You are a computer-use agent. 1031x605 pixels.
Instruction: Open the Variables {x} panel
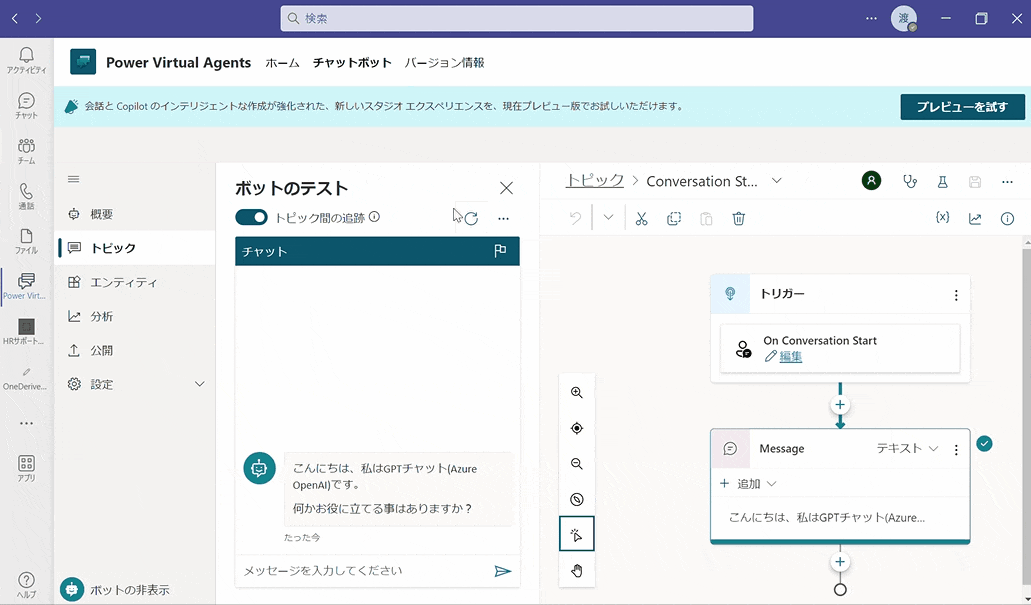click(942, 217)
